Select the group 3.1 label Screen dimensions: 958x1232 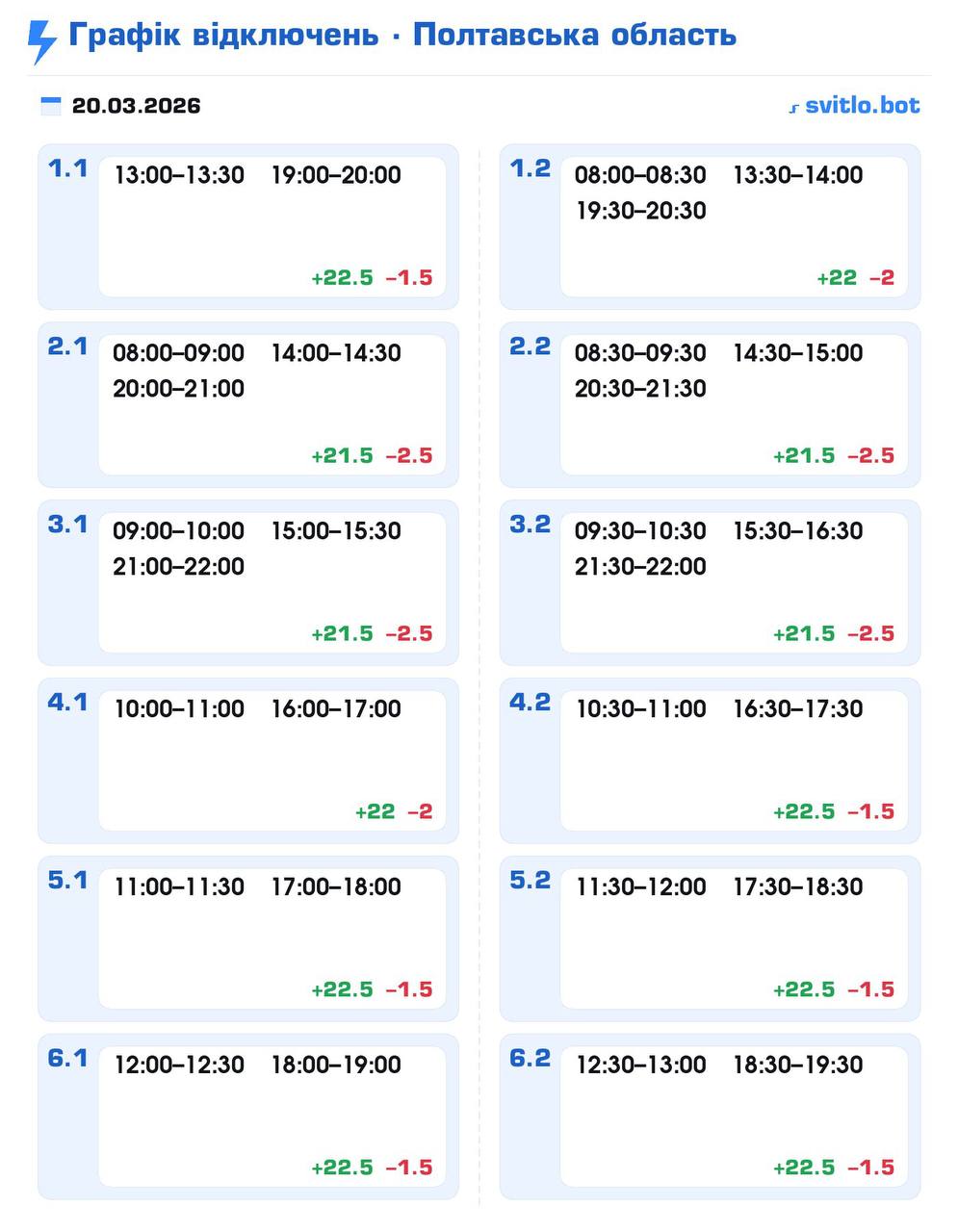[x=67, y=525]
